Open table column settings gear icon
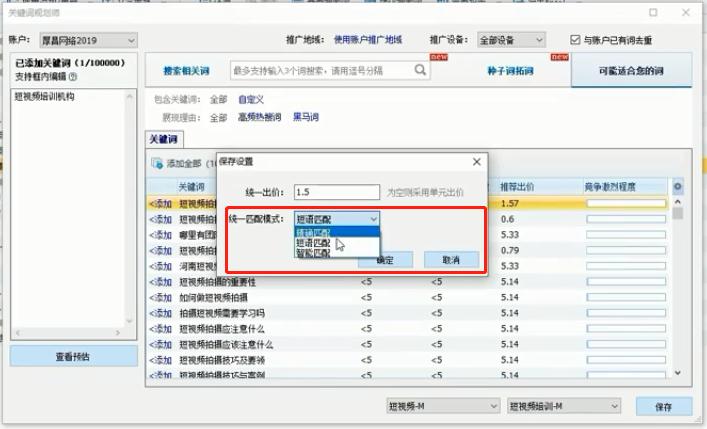This screenshot has width=707, height=429. [x=677, y=186]
